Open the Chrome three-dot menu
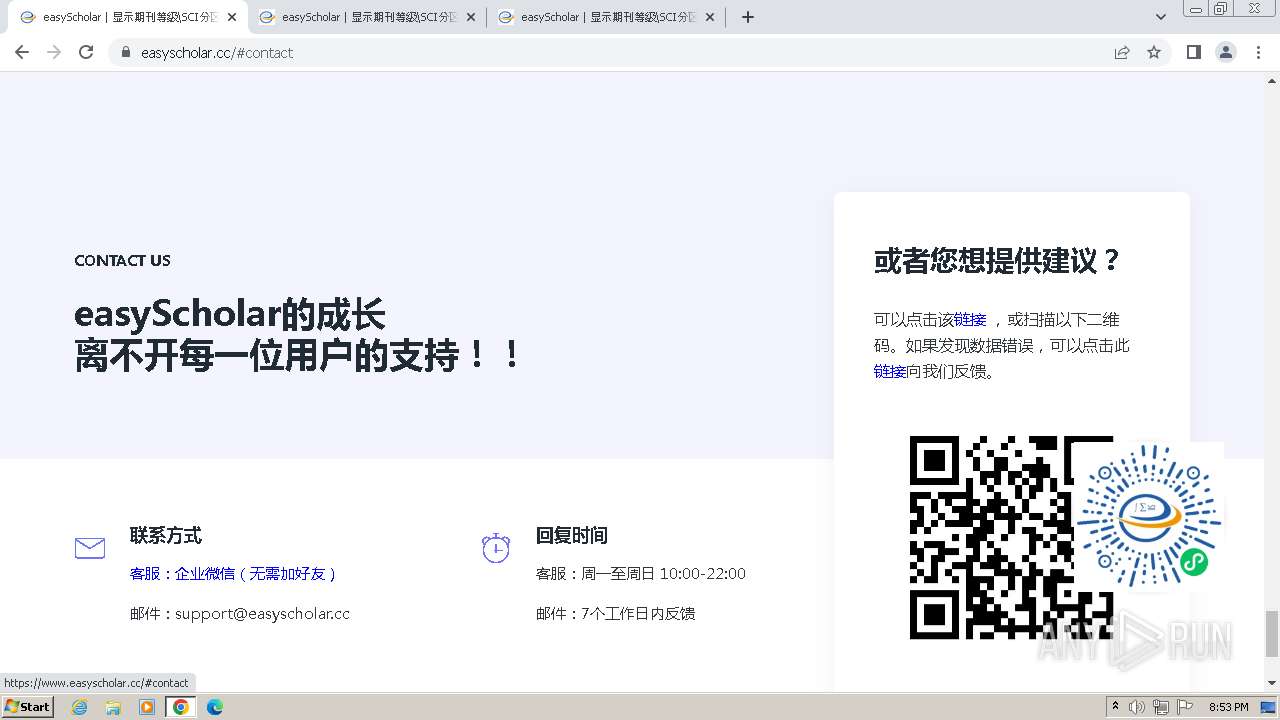 coord(1258,52)
